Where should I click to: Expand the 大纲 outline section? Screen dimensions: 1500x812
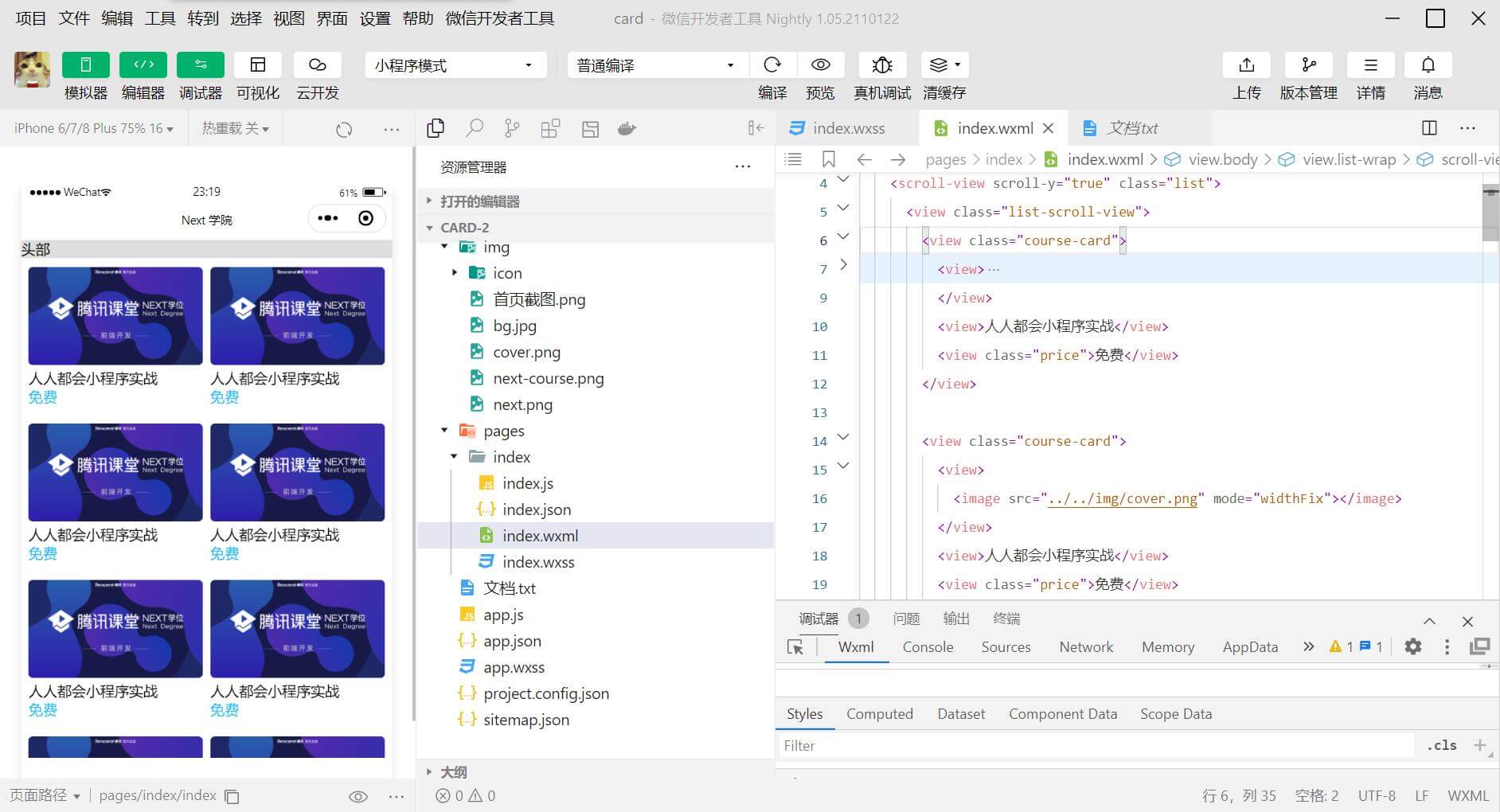596,772
